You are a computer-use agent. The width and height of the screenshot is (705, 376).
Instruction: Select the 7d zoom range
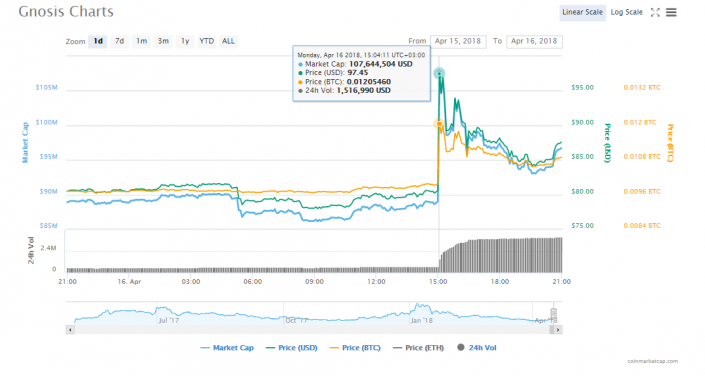119,41
